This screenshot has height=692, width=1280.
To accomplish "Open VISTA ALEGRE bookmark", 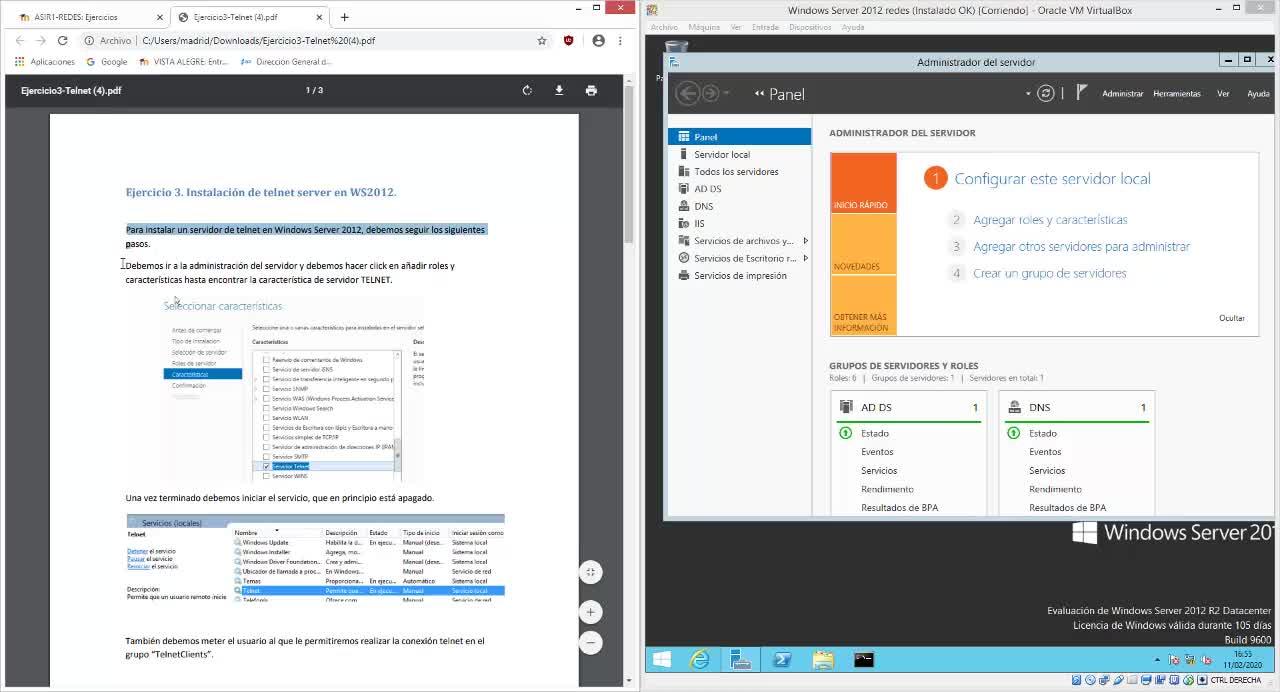I will (x=184, y=62).
